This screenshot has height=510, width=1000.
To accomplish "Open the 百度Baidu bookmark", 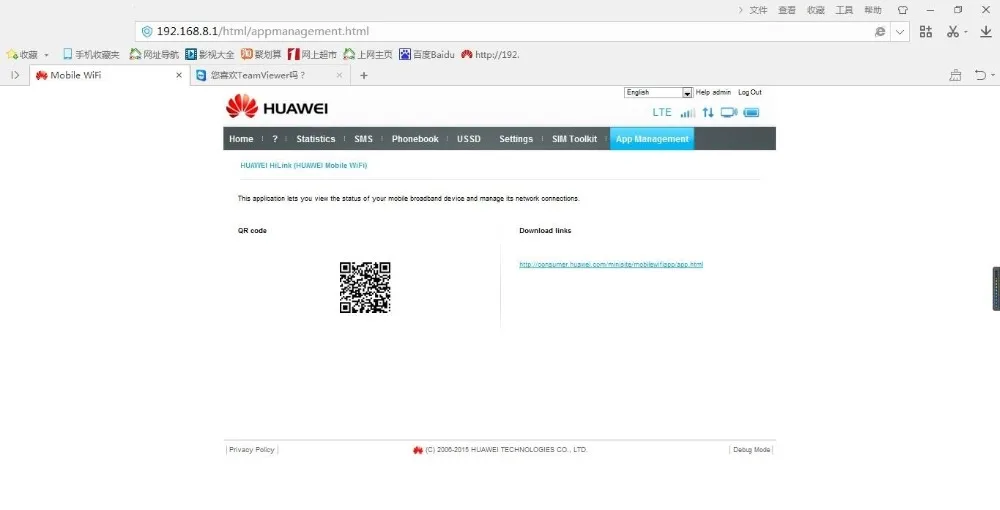I will pyautogui.click(x=427, y=55).
